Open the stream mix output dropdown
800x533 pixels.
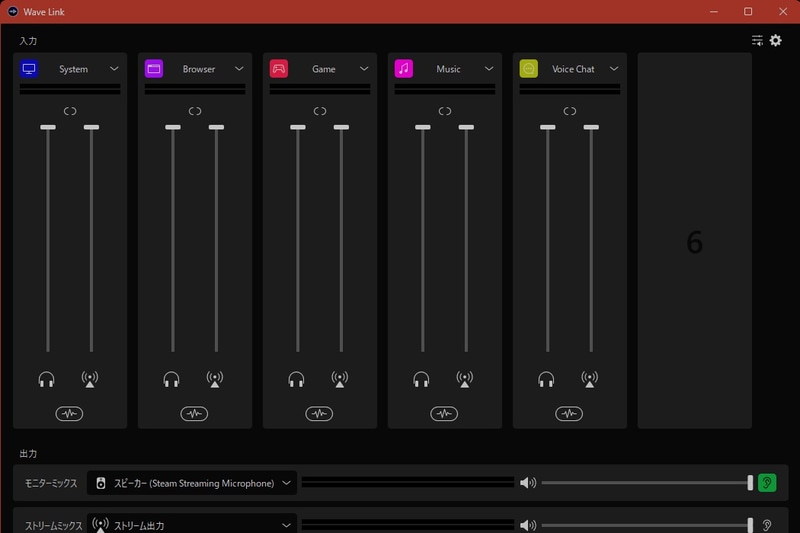point(192,525)
